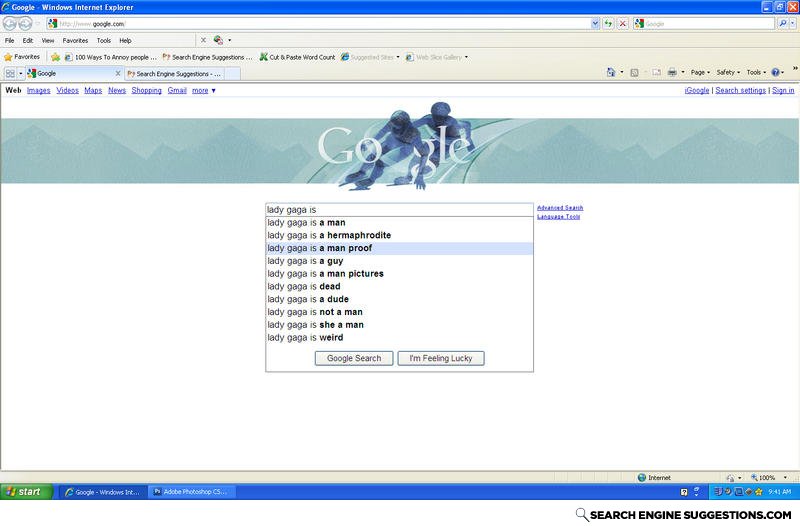Viewport: 800px width, 526px height.
Task: Click the protected mode icon in status bar
Action: (x=730, y=478)
